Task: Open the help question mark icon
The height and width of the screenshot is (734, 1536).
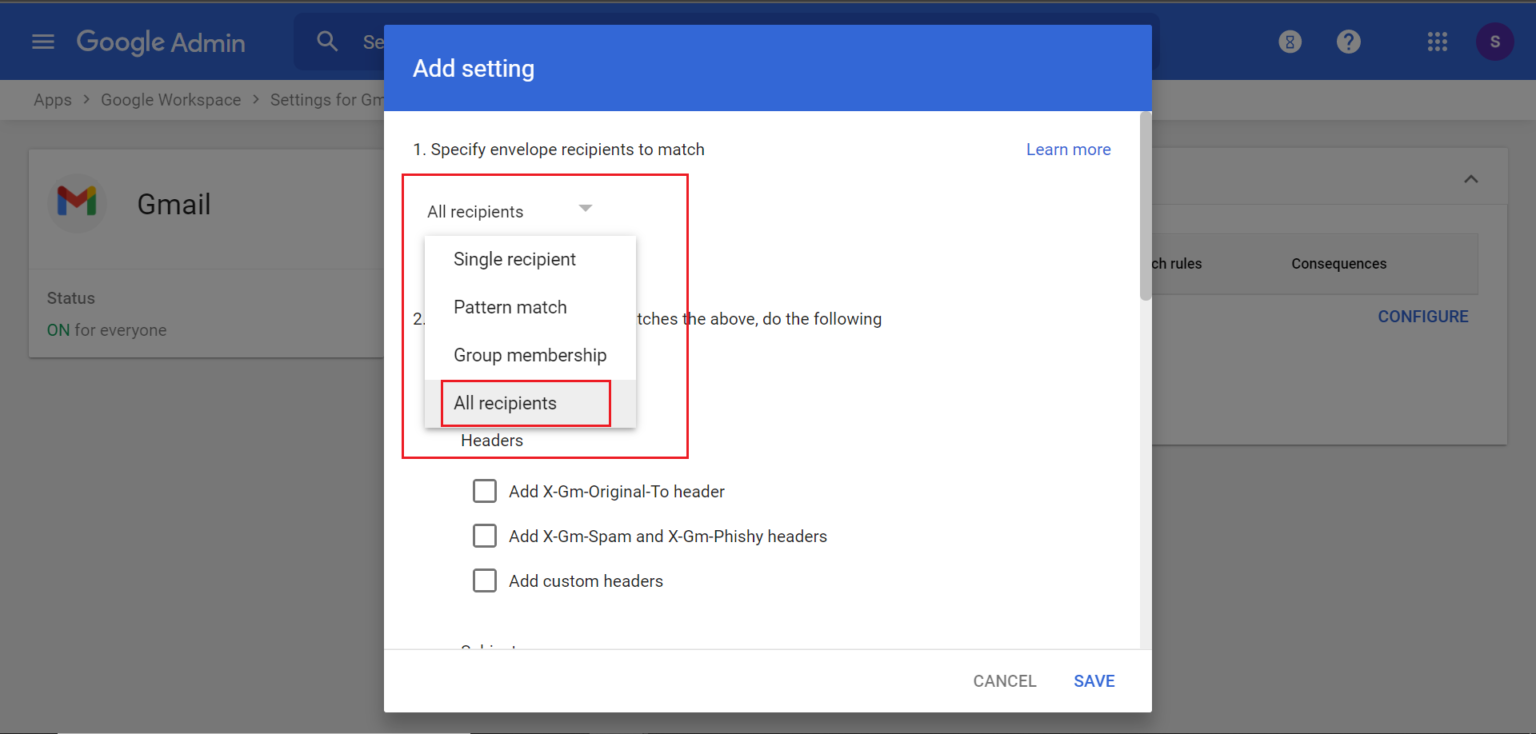Action: (1349, 42)
